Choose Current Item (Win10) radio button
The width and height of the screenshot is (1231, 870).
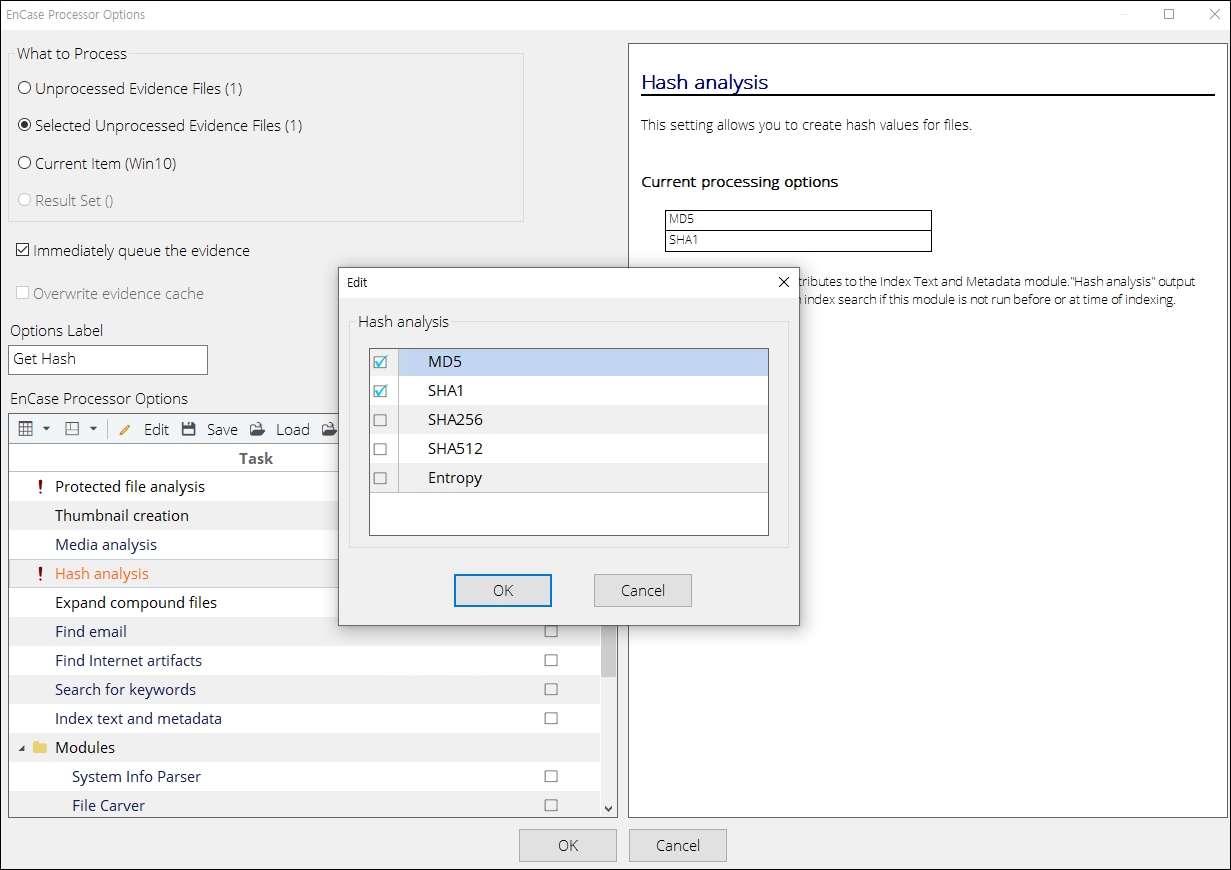[25, 163]
